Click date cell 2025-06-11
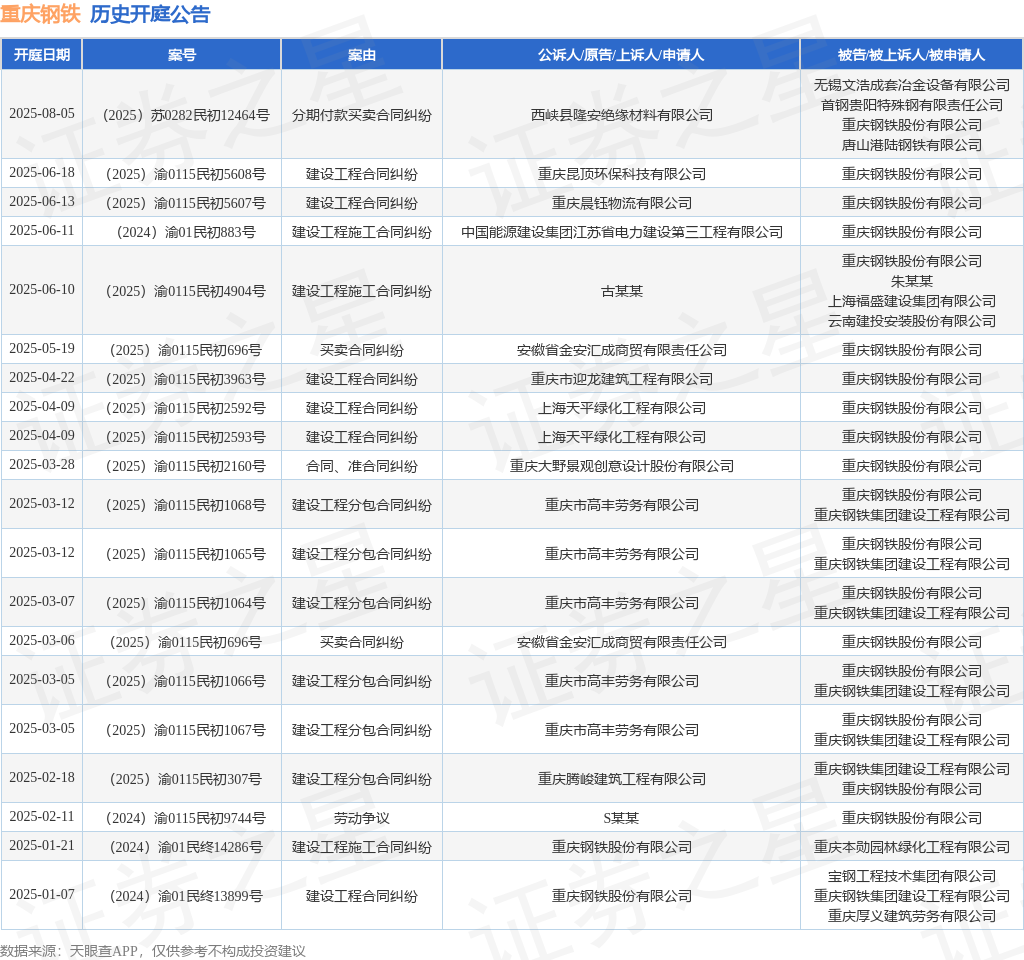Image resolution: width=1024 pixels, height=960 pixels. click(x=42, y=231)
